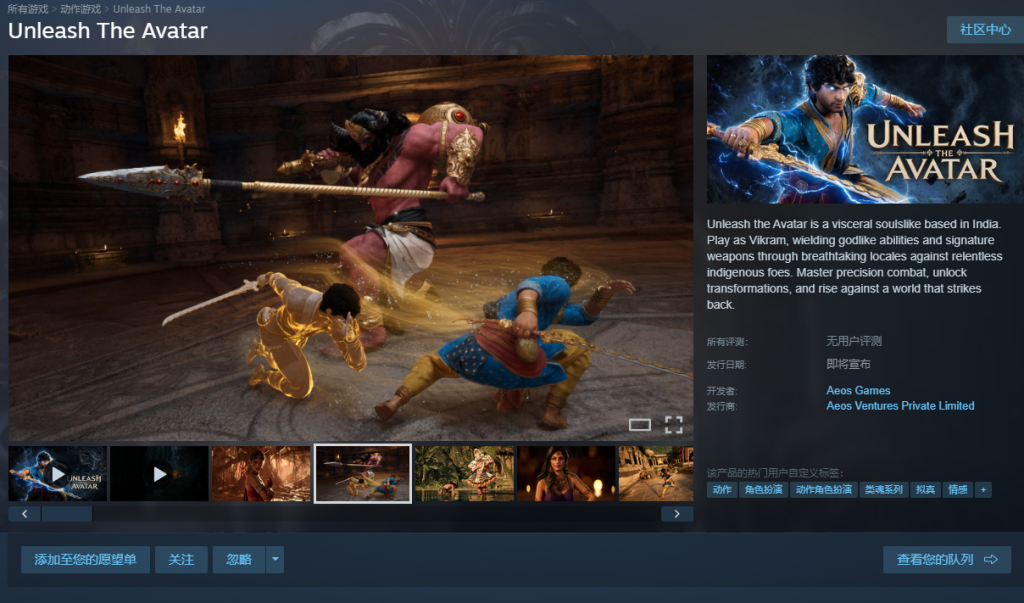
Task: Toggle 关注 to follow the game
Action: [x=181, y=559]
